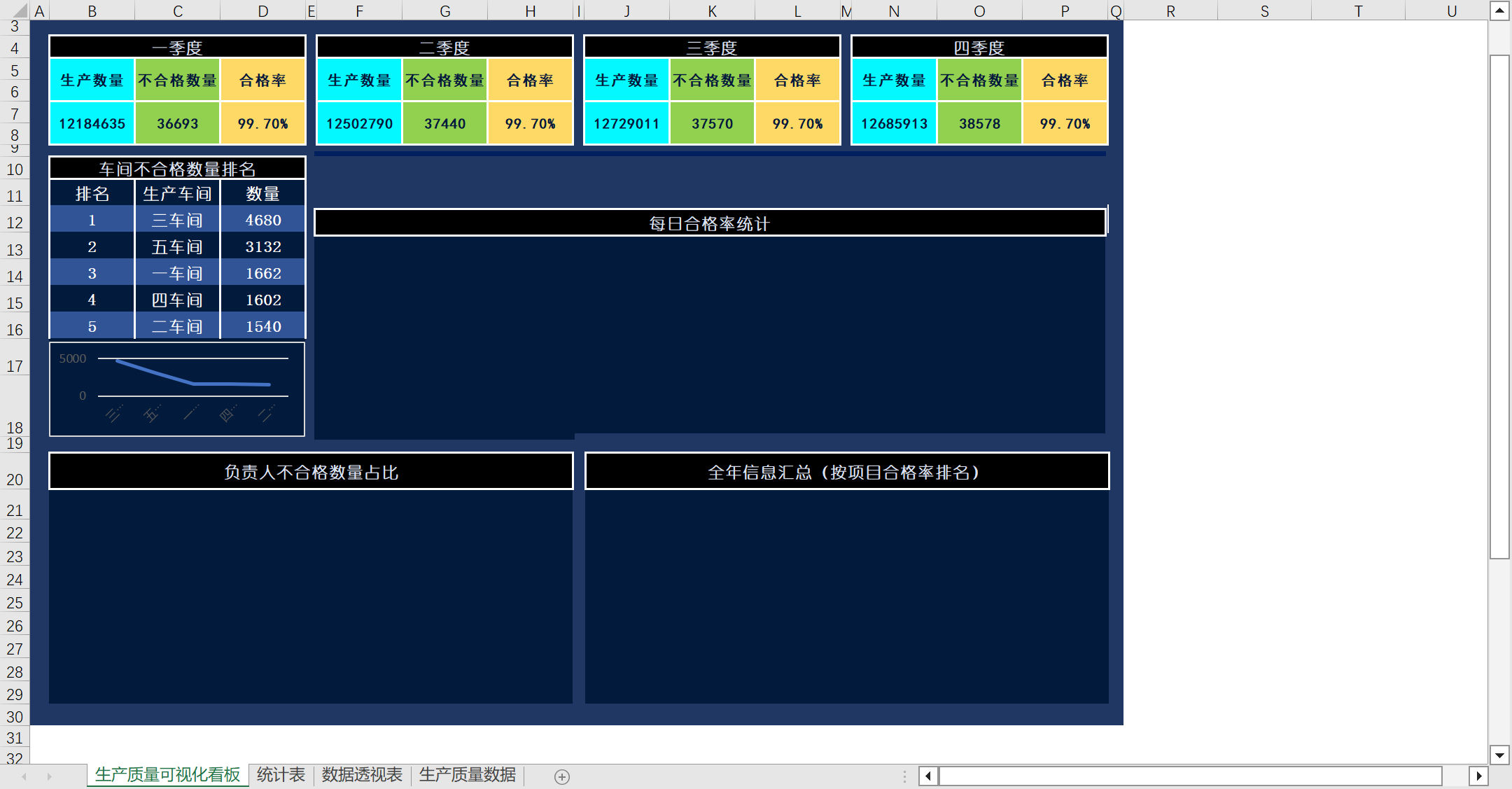Click the next sheet navigation arrow
Image resolution: width=1512 pixels, height=789 pixels.
point(49,776)
